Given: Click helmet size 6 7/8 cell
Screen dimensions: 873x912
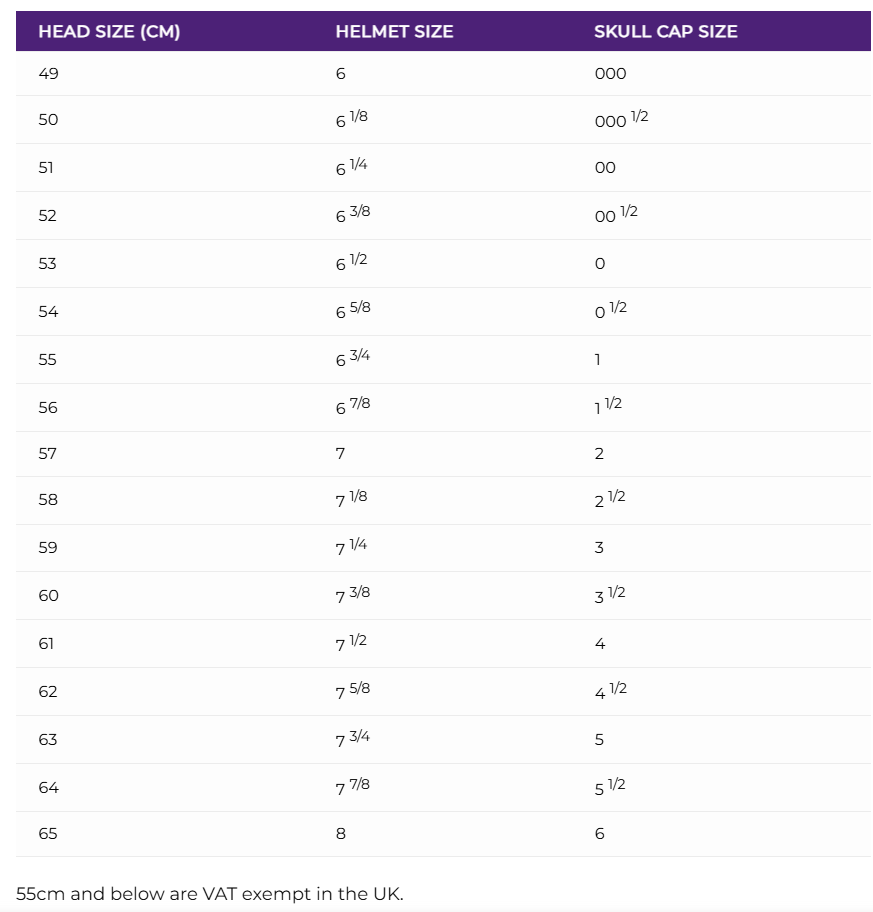Looking at the screenshot, I should coord(353,407).
